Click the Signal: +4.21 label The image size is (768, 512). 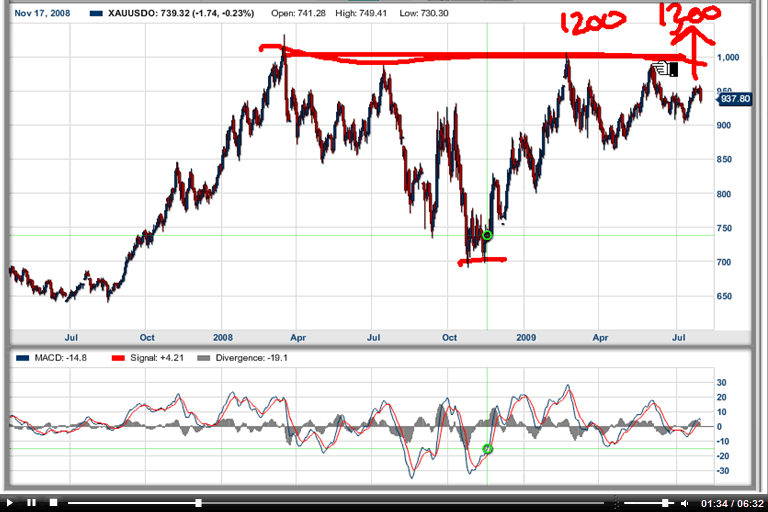(157, 358)
